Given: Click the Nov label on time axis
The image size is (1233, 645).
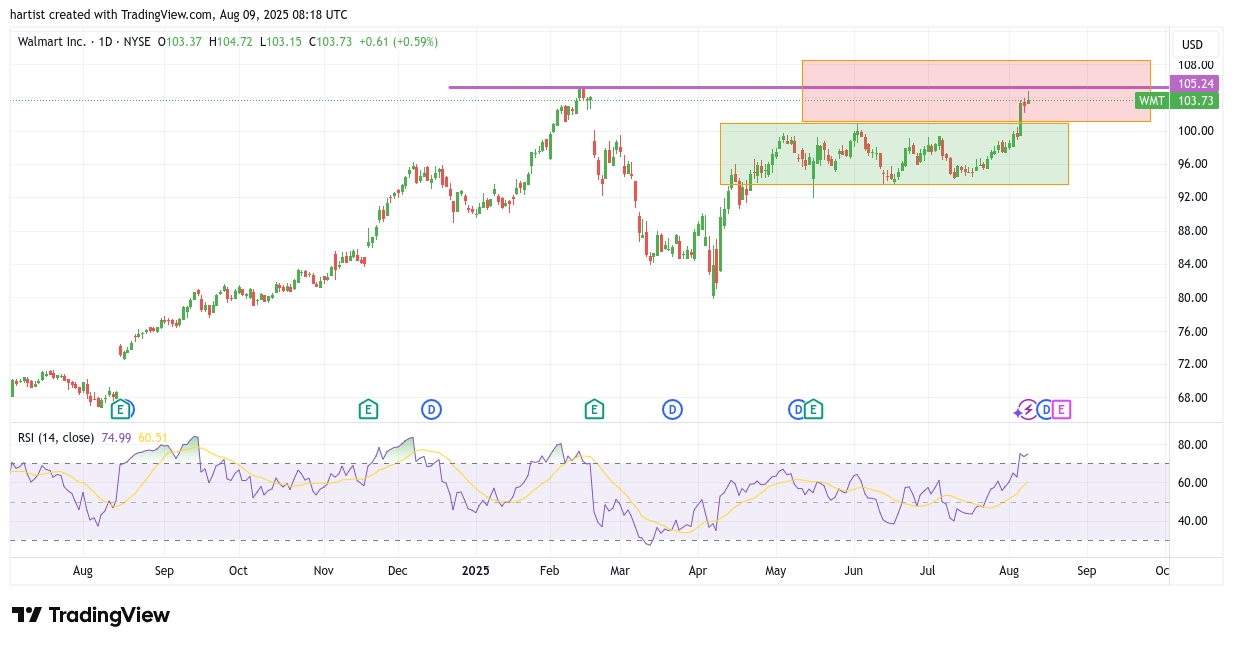Looking at the screenshot, I should pos(323,571).
